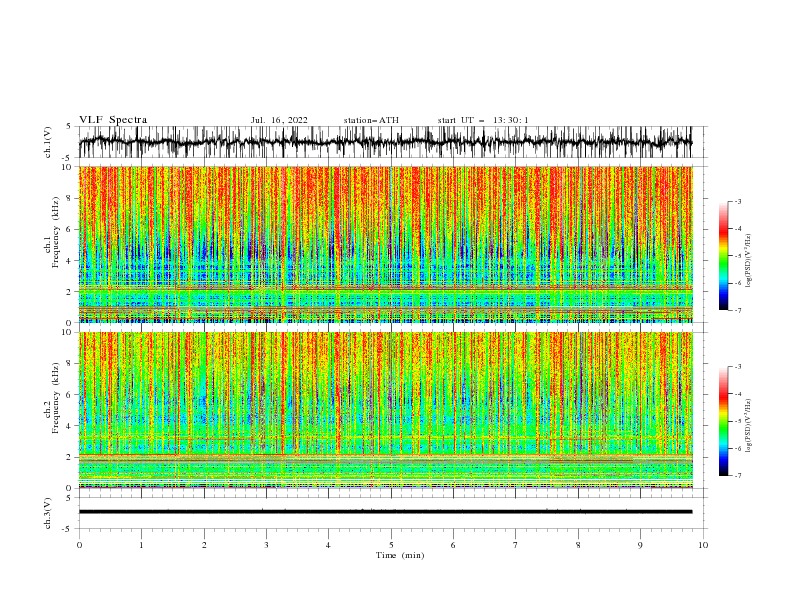Click the ch.1 spectrogram color bar
Screen dimensions: 792x612
click(723, 256)
